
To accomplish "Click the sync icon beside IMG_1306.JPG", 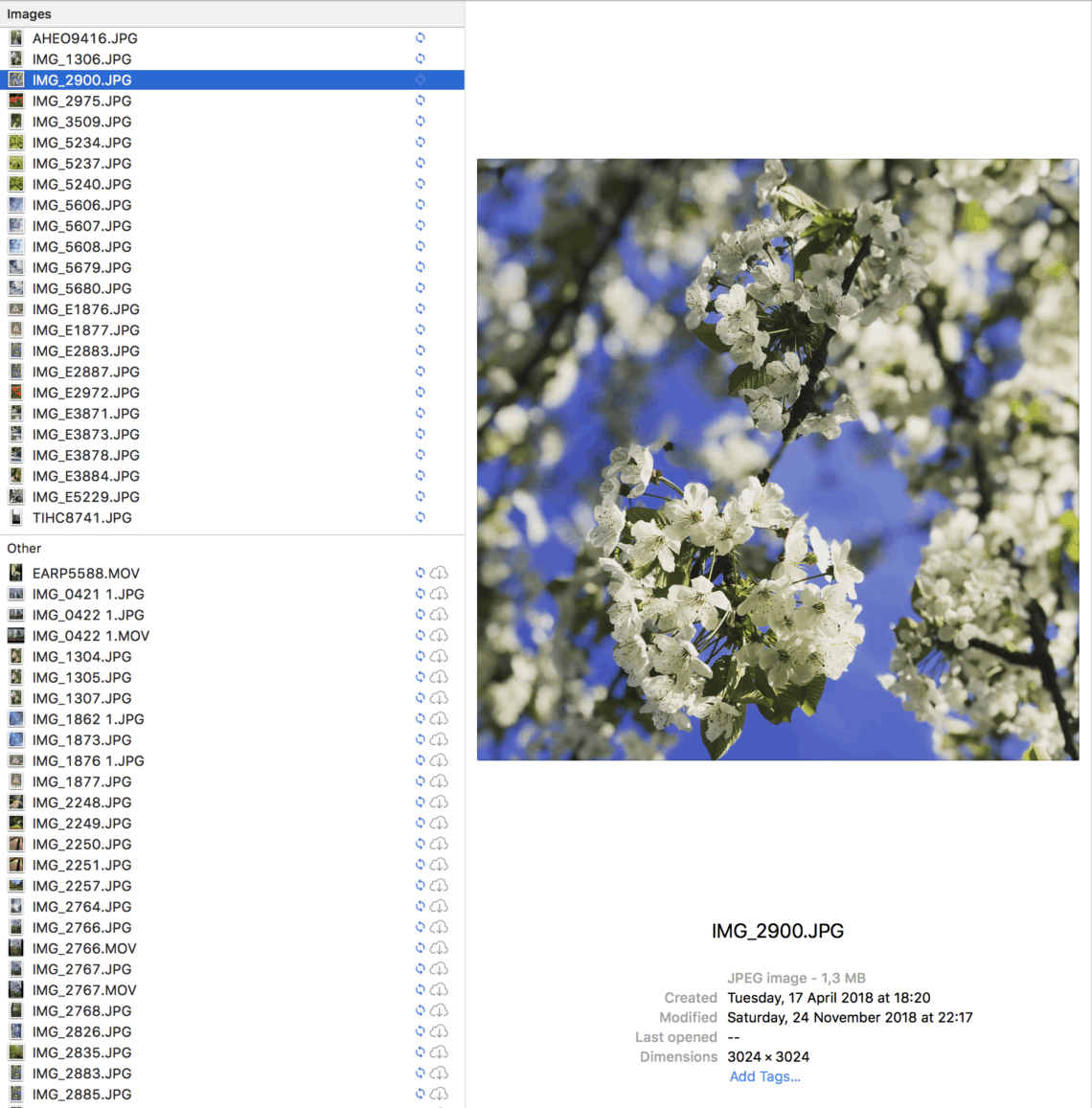I will [420, 59].
